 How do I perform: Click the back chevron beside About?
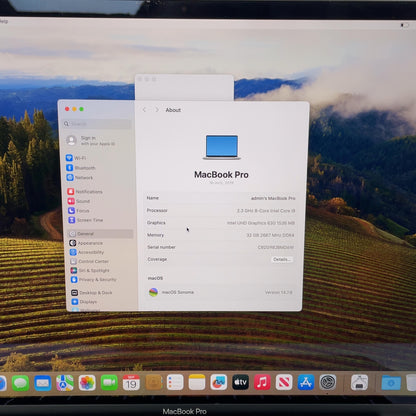144,110
